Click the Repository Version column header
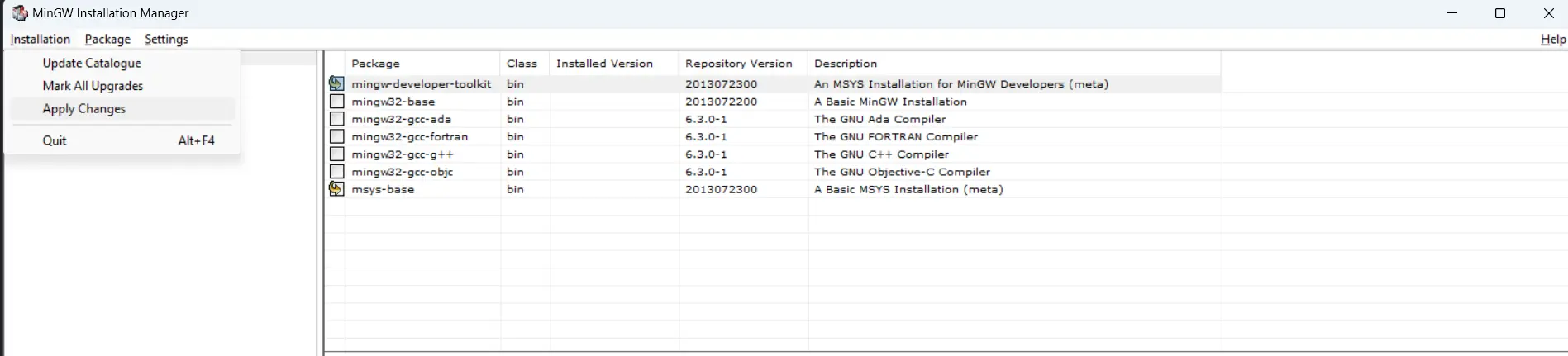1568x356 pixels. 742,64
